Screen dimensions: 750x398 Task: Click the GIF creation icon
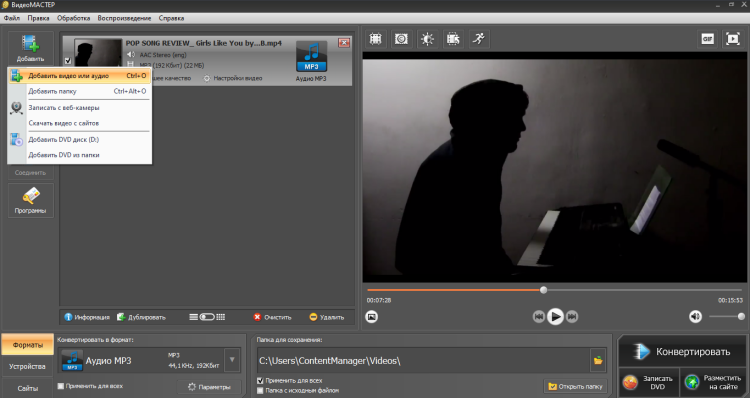(707, 39)
